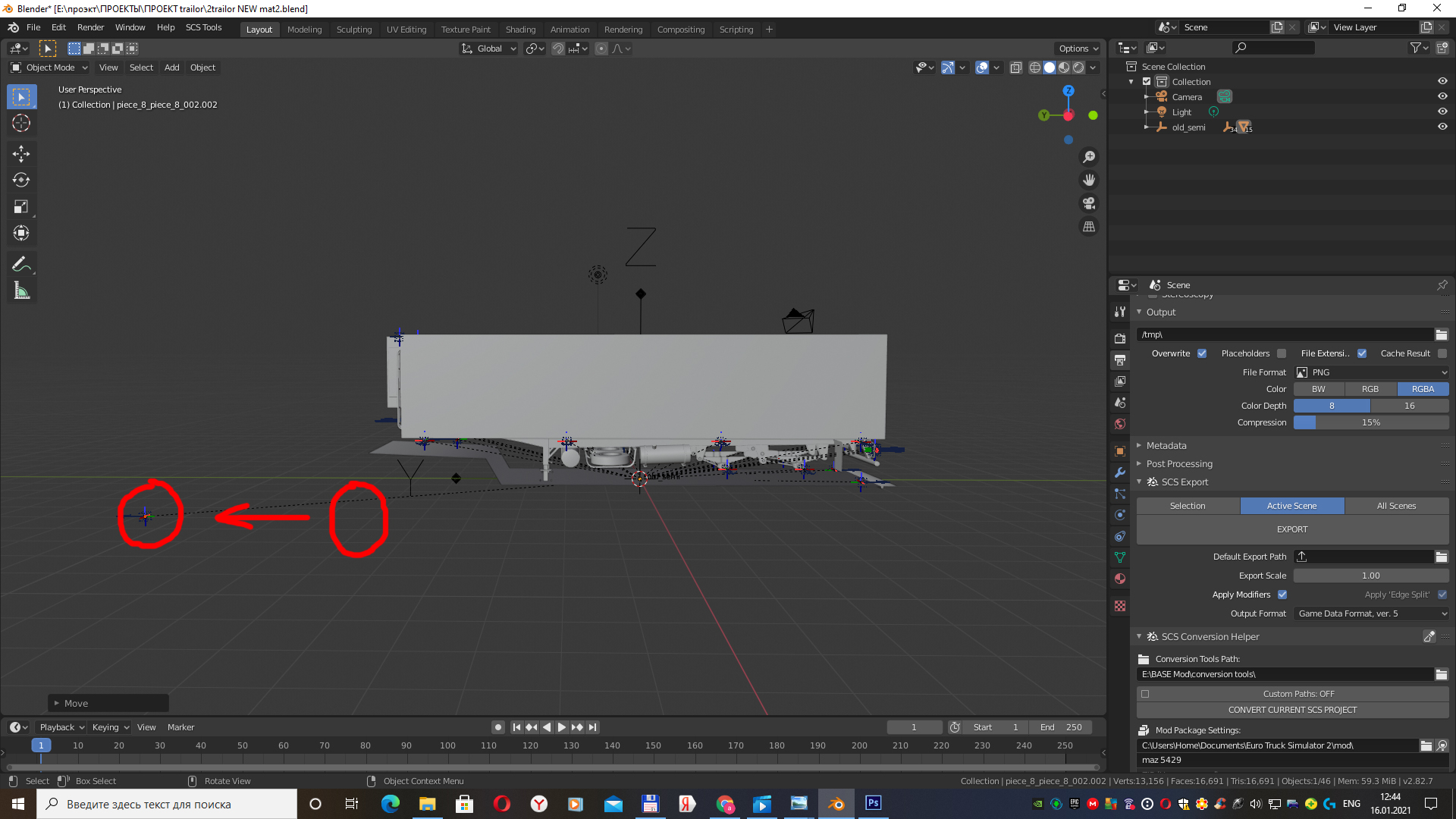Open the World properties tab

click(x=1120, y=424)
